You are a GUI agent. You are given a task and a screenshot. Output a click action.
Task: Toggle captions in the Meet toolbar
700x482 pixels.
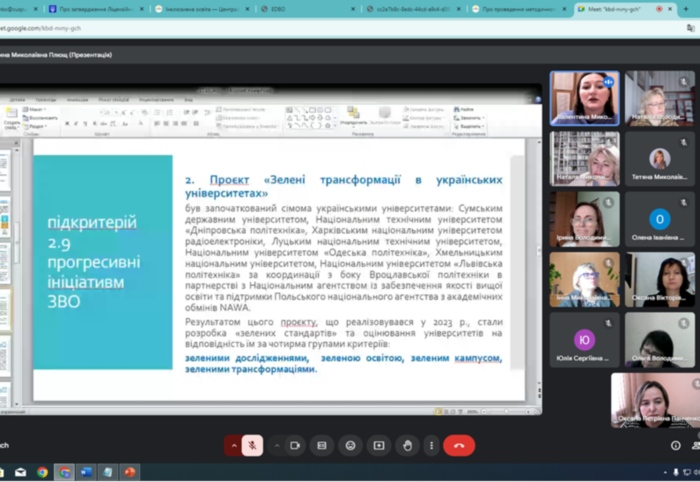pyautogui.click(x=322, y=445)
